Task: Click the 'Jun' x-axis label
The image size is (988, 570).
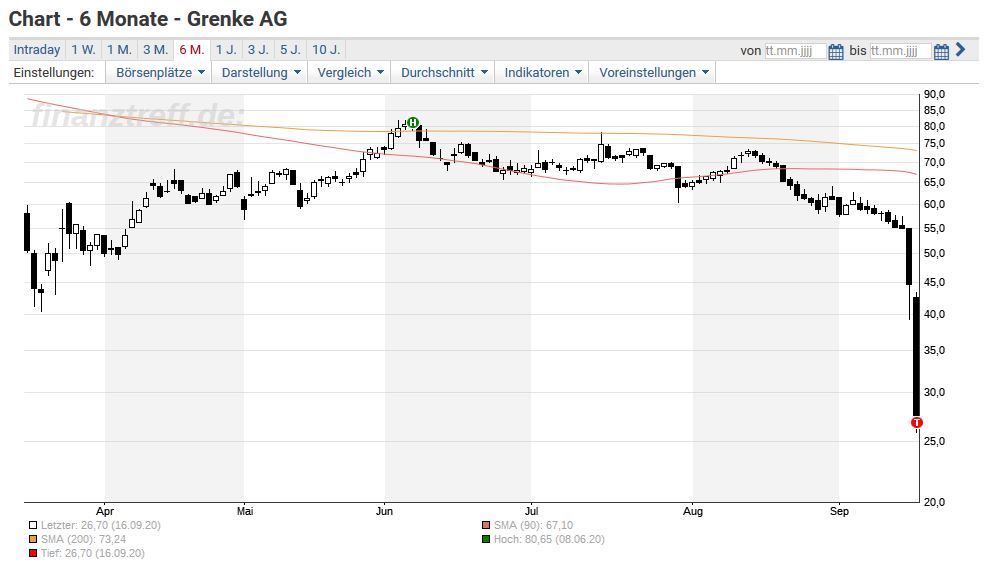Action: point(384,511)
